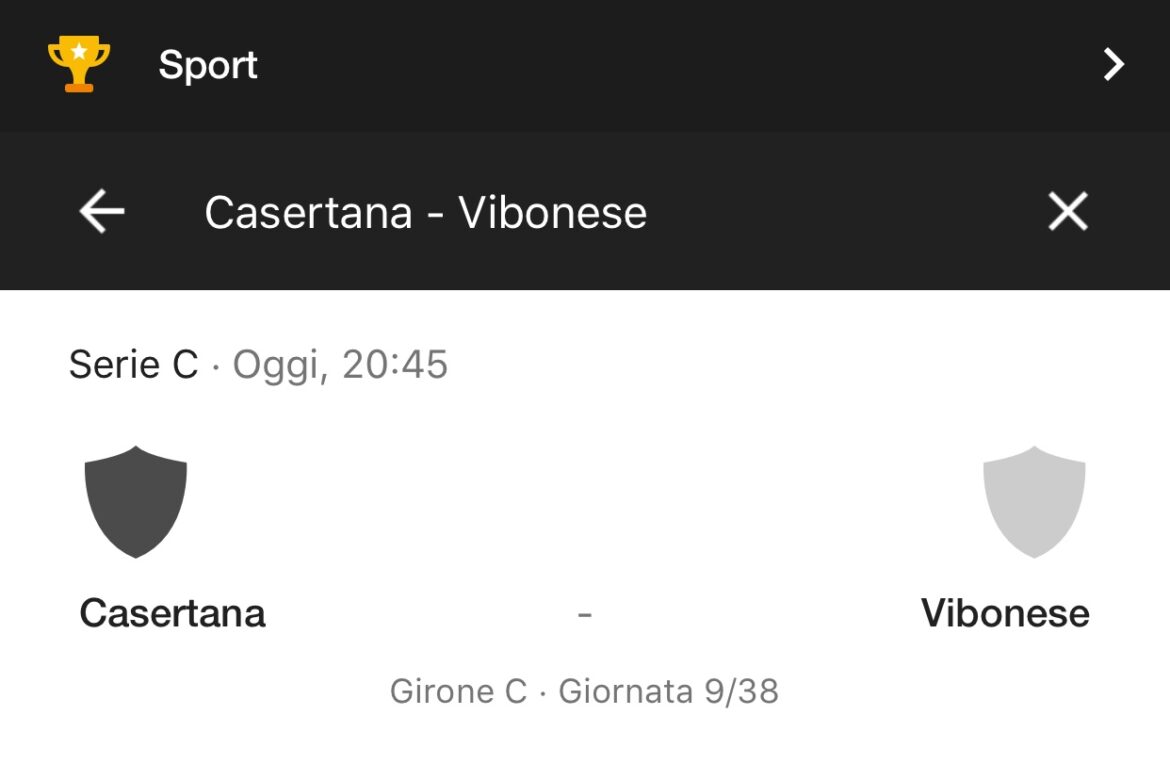The image size is (1170, 764).
Task: Tap the score dash between teams
Action: pyautogui.click(x=585, y=615)
